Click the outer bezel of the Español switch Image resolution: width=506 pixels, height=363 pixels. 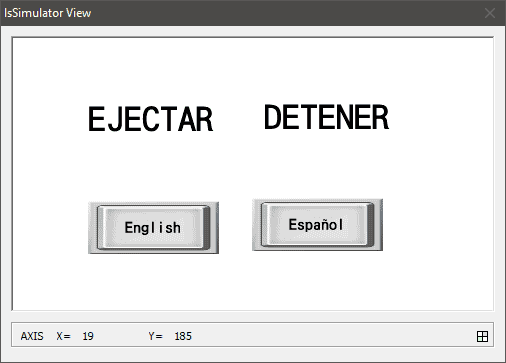coord(256,225)
